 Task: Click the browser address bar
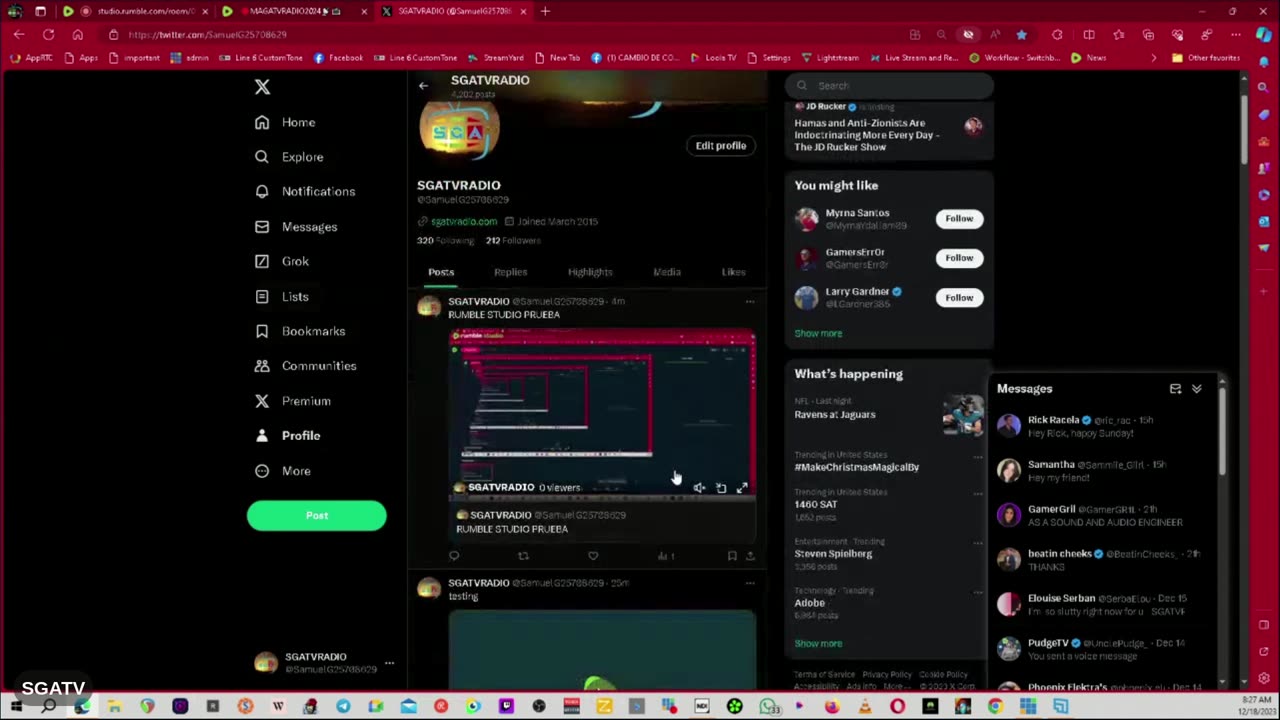[x=500, y=35]
